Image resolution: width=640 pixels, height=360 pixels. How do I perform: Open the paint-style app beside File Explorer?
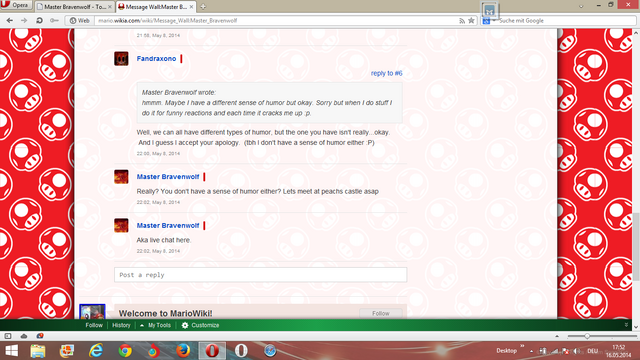pyautogui.click(x=67, y=351)
